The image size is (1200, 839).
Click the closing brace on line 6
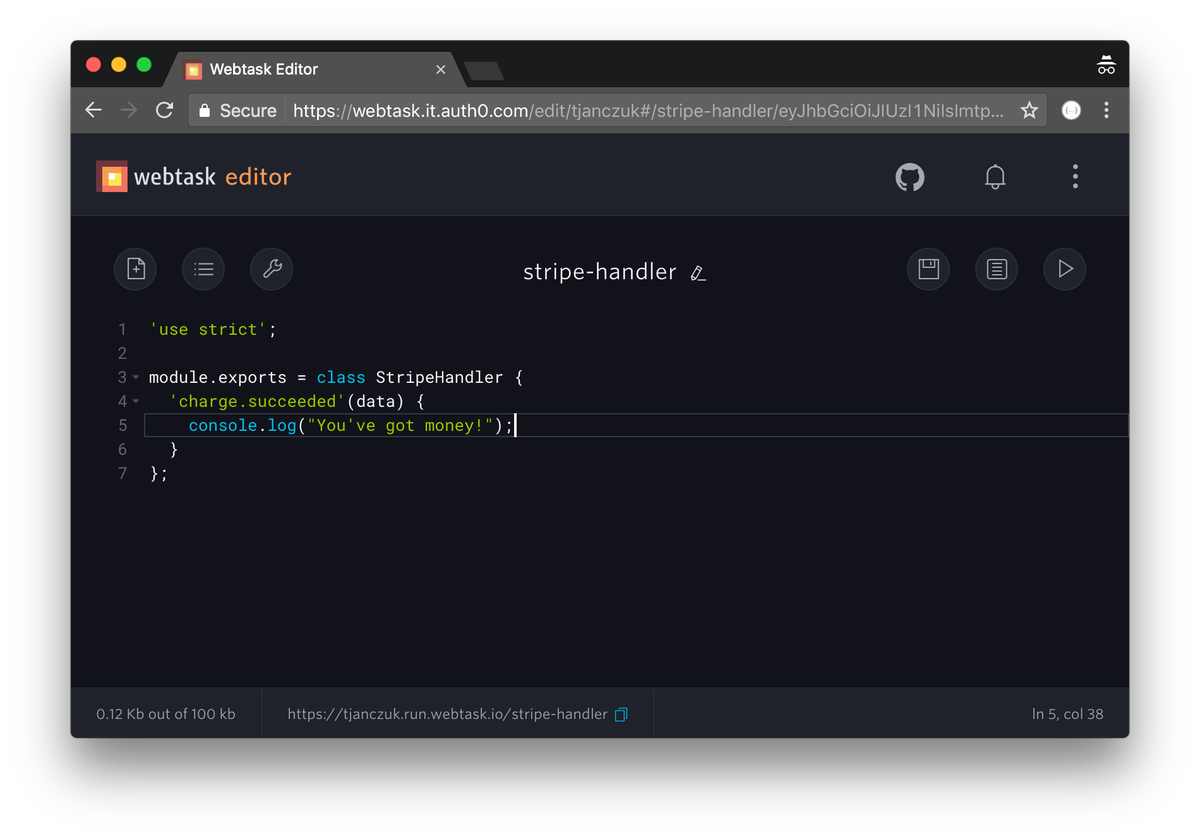174,449
